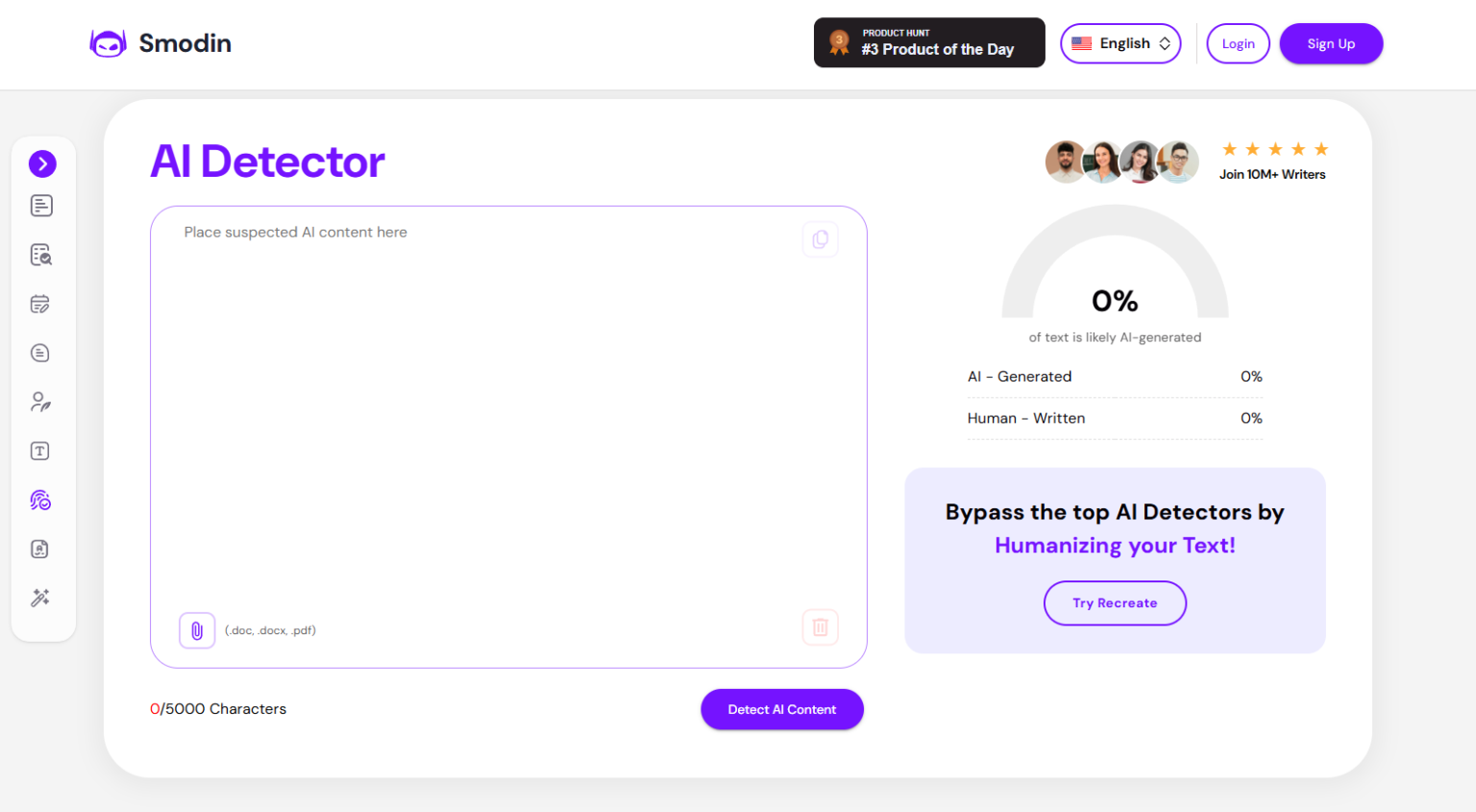The width and height of the screenshot is (1476, 812).
Task: Click the copy icon inside the text box
Action: tap(820, 238)
